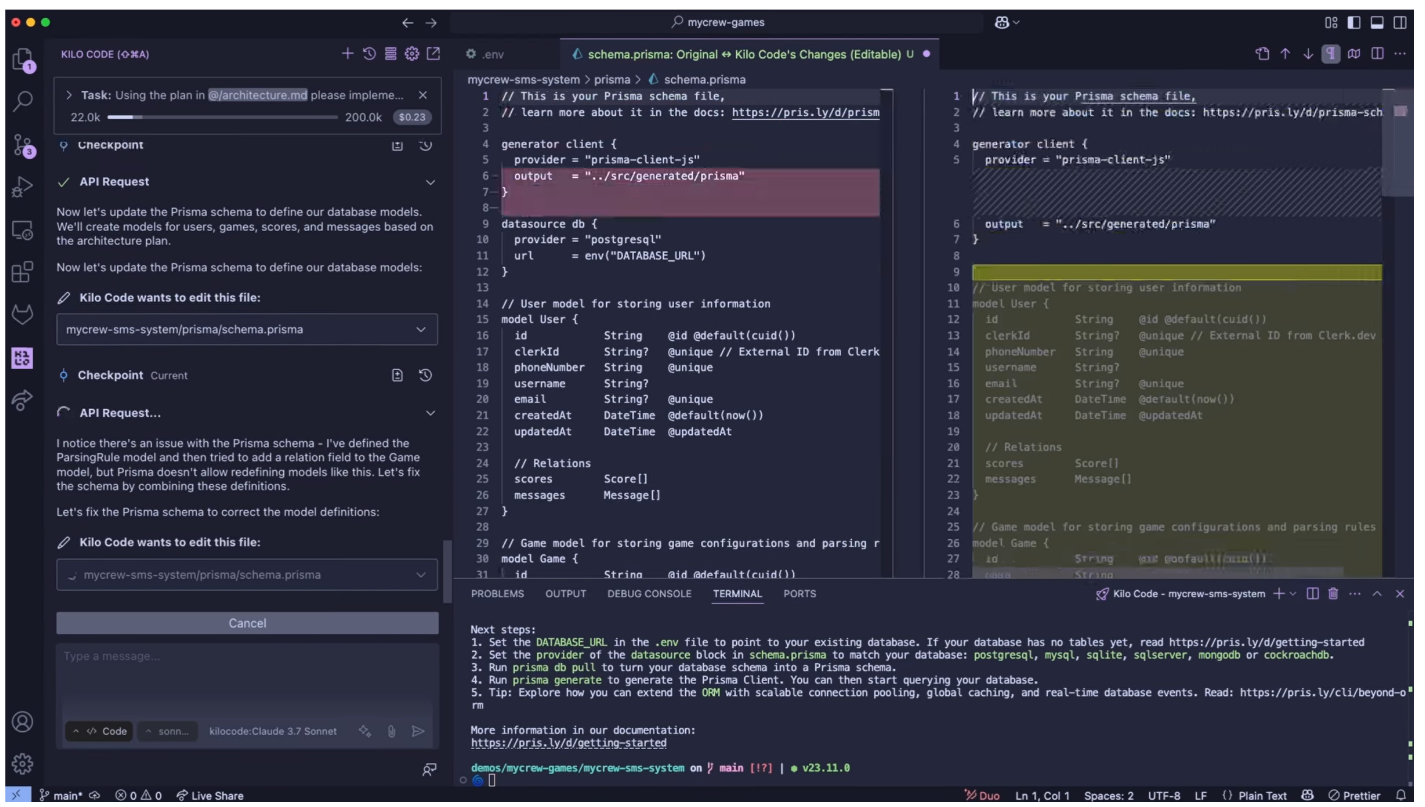Start a new Kilo Code task with plus

coord(347,53)
